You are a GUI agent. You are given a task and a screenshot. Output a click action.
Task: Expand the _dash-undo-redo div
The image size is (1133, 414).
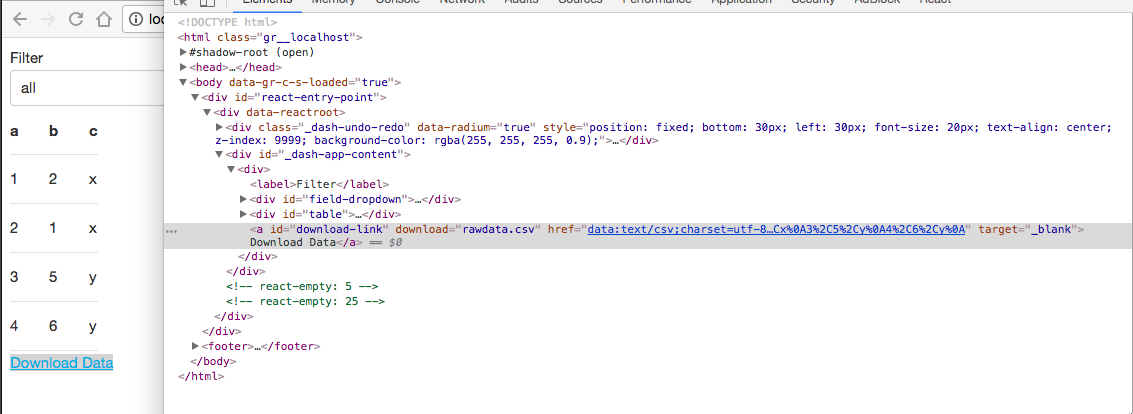pyautogui.click(x=220, y=126)
